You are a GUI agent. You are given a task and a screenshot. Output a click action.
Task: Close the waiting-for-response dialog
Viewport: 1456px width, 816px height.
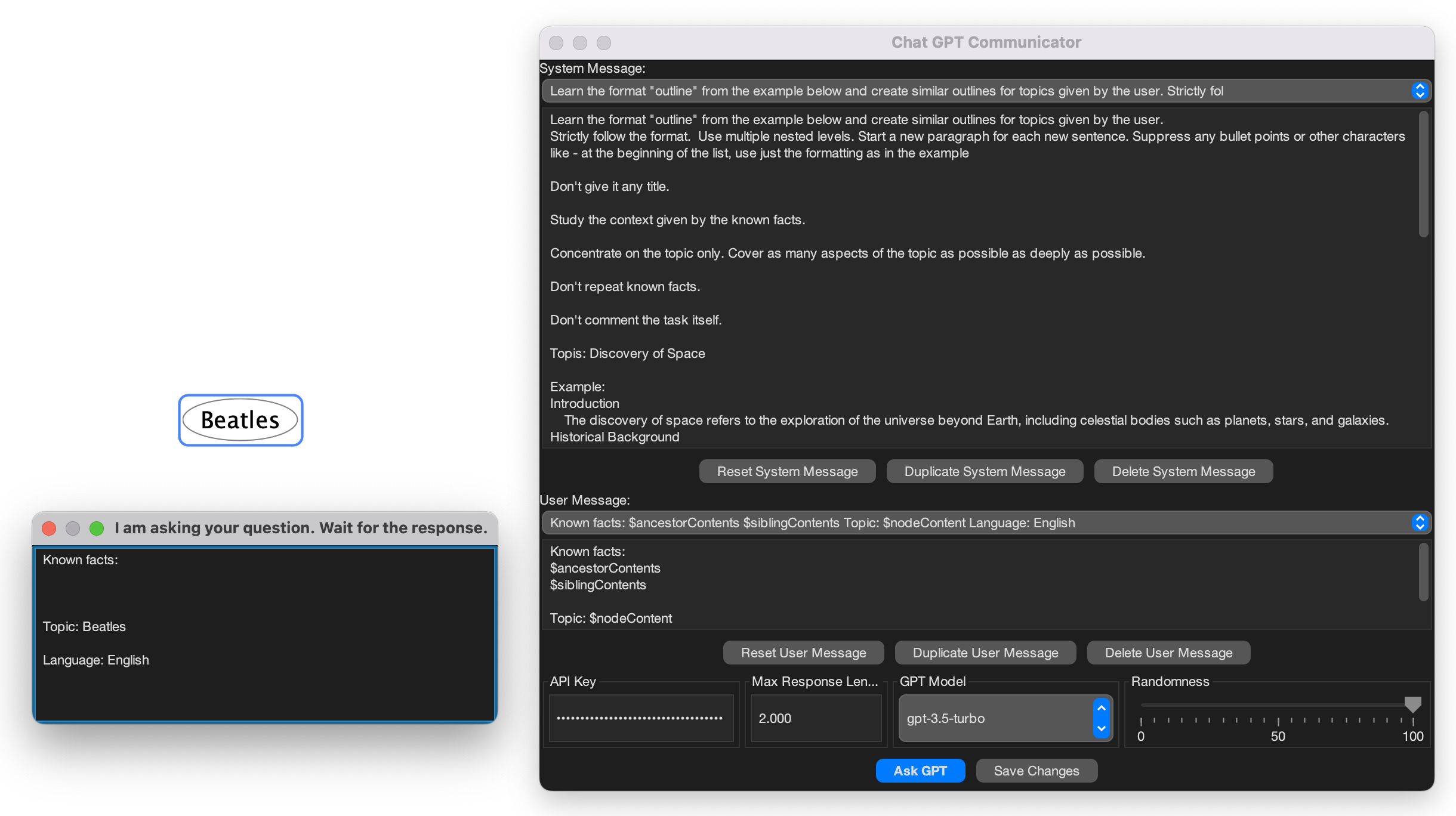pyautogui.click(x=49, y=528)
